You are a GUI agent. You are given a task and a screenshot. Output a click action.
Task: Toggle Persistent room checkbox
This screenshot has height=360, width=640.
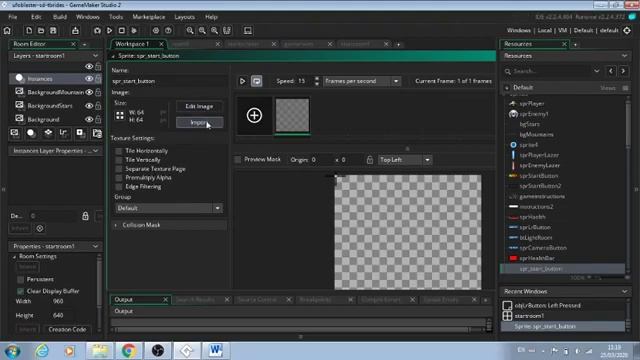20,280
